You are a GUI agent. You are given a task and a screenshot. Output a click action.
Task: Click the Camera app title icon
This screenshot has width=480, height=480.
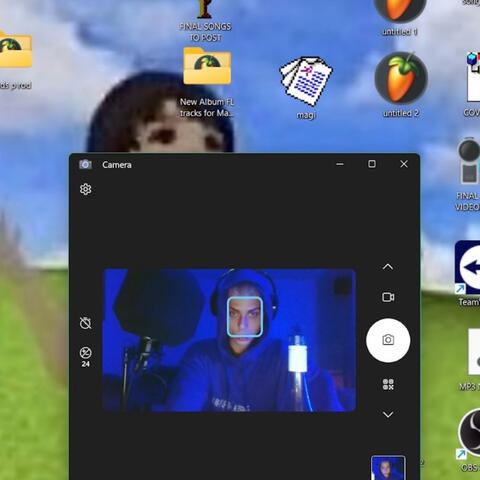pyautogui.click(x=85, y=164)
